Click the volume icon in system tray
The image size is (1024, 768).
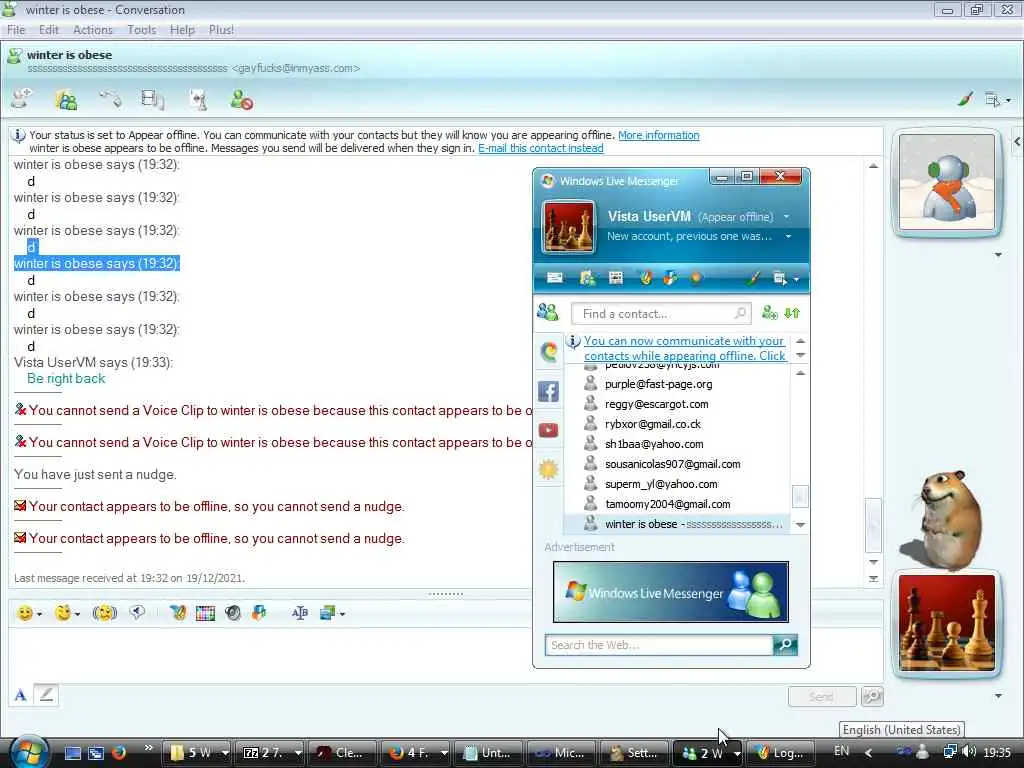pyautogui.click(x=970, y=752)
